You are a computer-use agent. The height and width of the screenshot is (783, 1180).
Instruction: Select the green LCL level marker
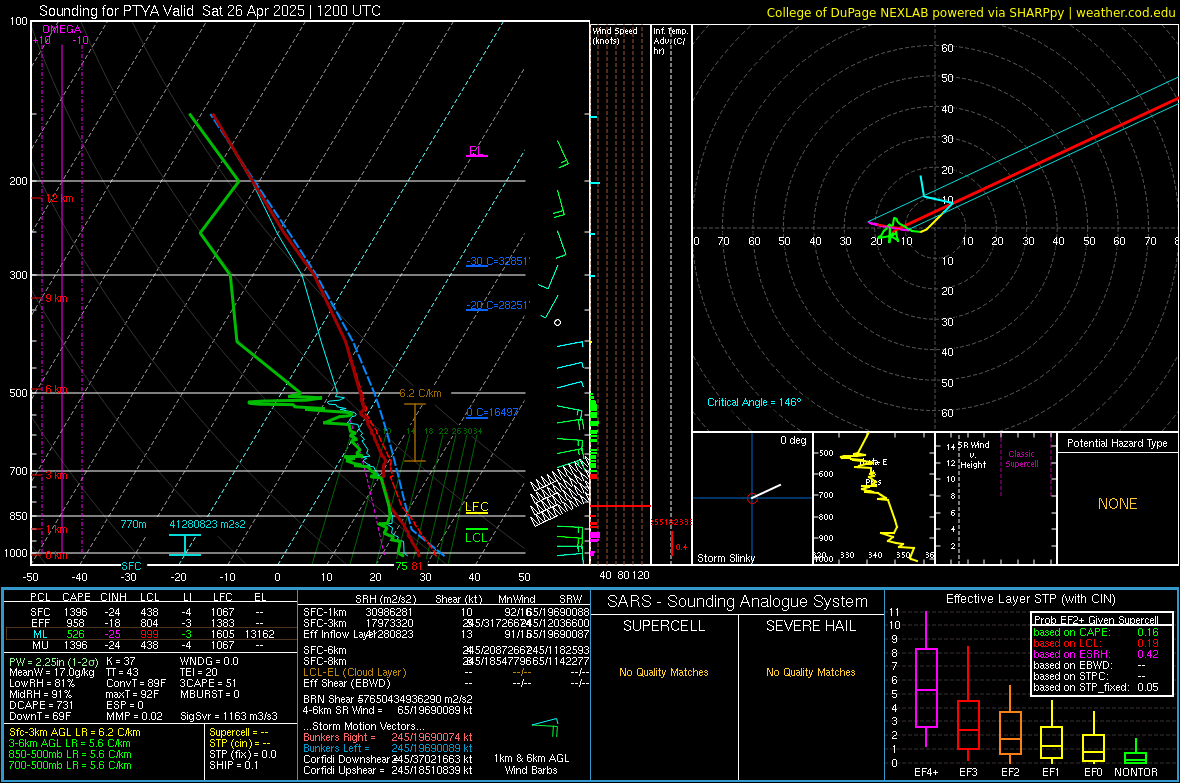476,537
